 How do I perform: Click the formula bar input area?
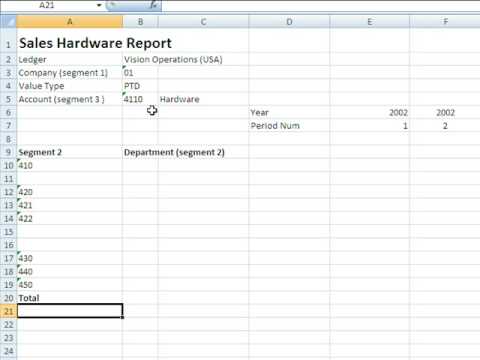pos(321,5)
